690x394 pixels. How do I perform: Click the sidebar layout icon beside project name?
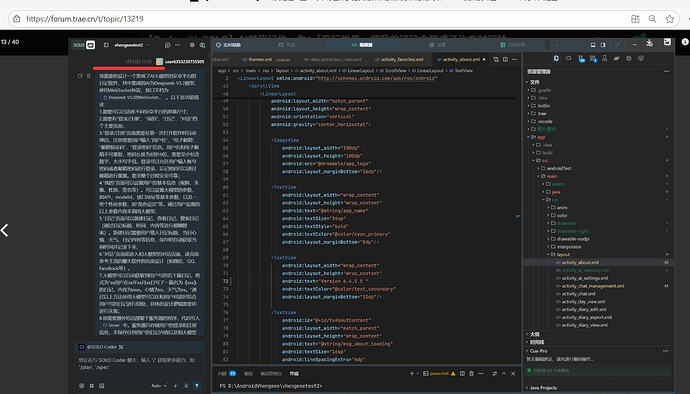106,45
